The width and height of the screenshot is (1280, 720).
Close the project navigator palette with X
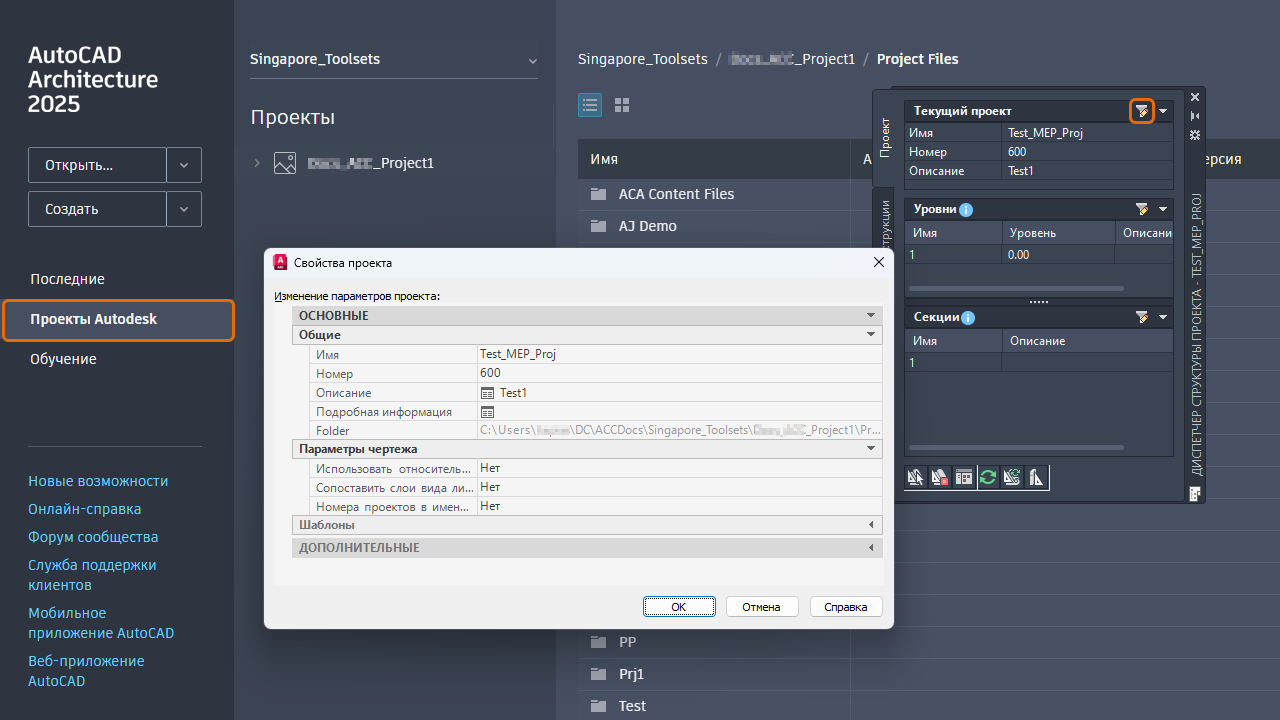(x=1194, y=98)
